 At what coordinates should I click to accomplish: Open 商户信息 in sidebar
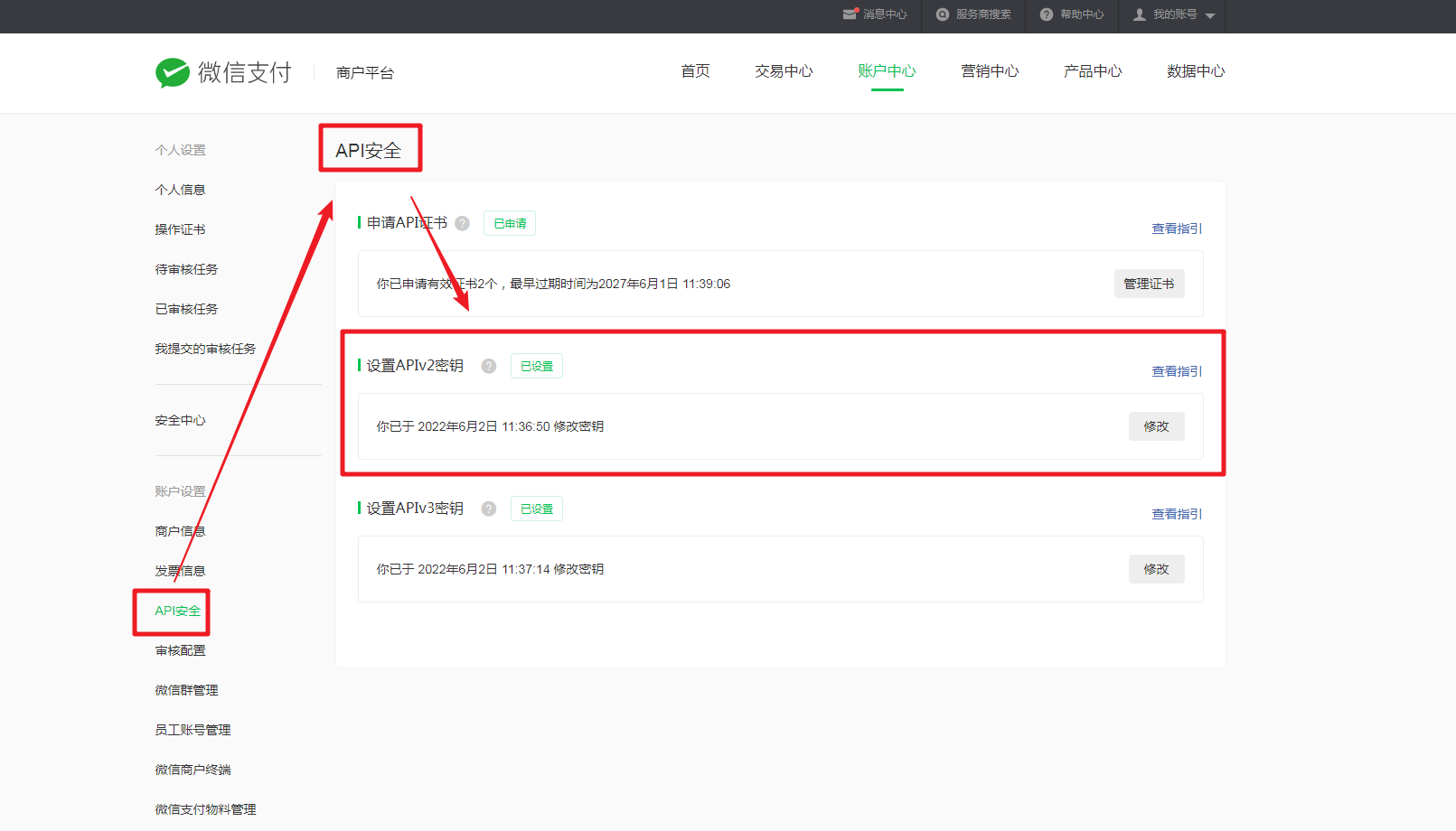(x=180, y=531)
